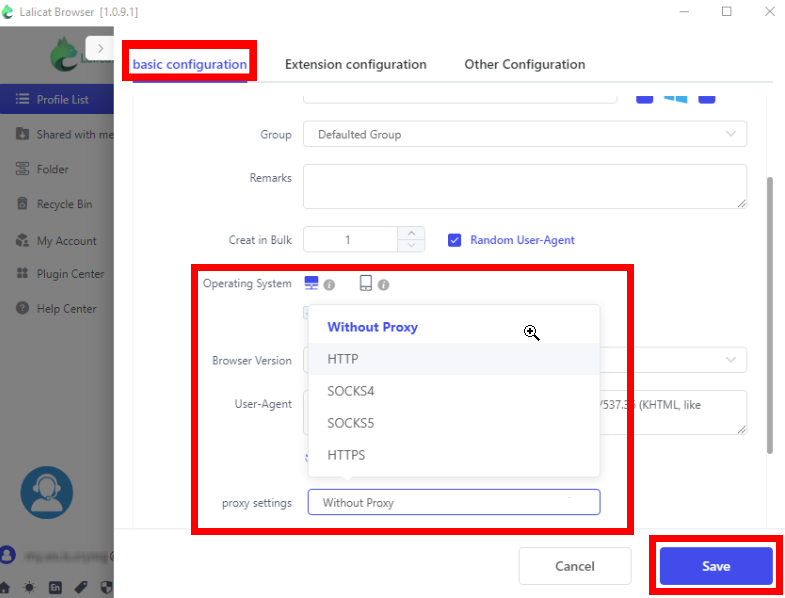The width and height of the screenshot is (785, 598).
Task: Click the Plugin Center icon
Action: (x=22, y=273)
